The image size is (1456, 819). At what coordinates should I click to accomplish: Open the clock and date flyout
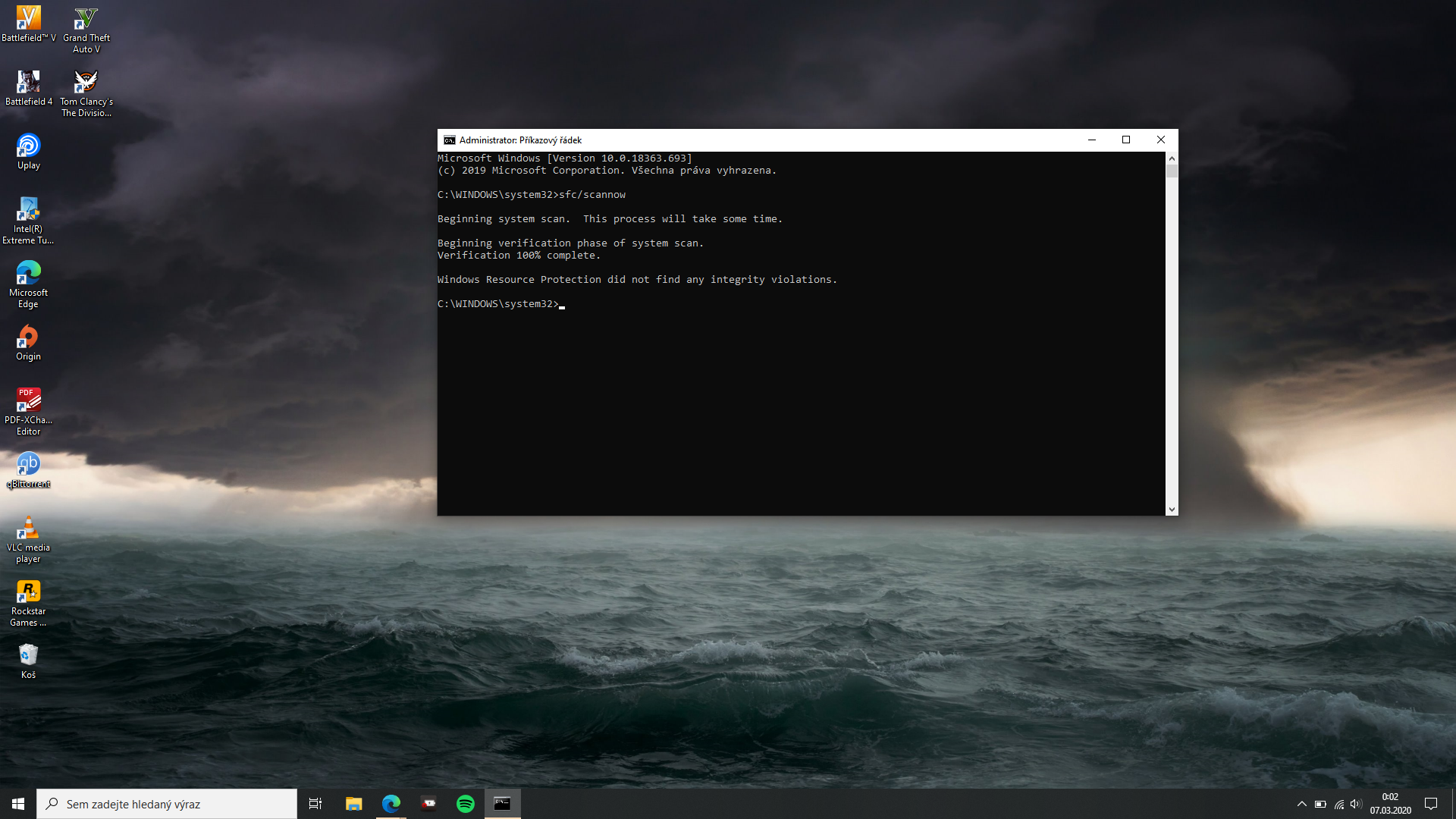click(x=1390, y=804)
